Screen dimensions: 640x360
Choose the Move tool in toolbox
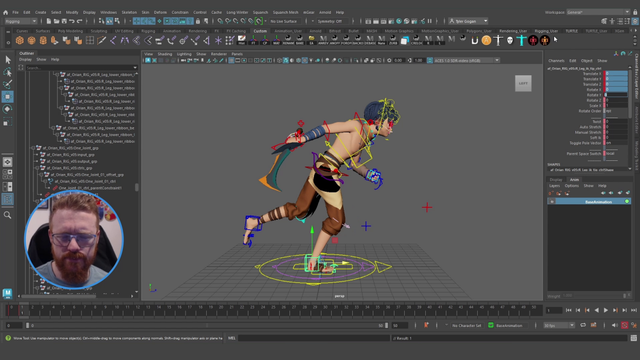coord(8,97)
